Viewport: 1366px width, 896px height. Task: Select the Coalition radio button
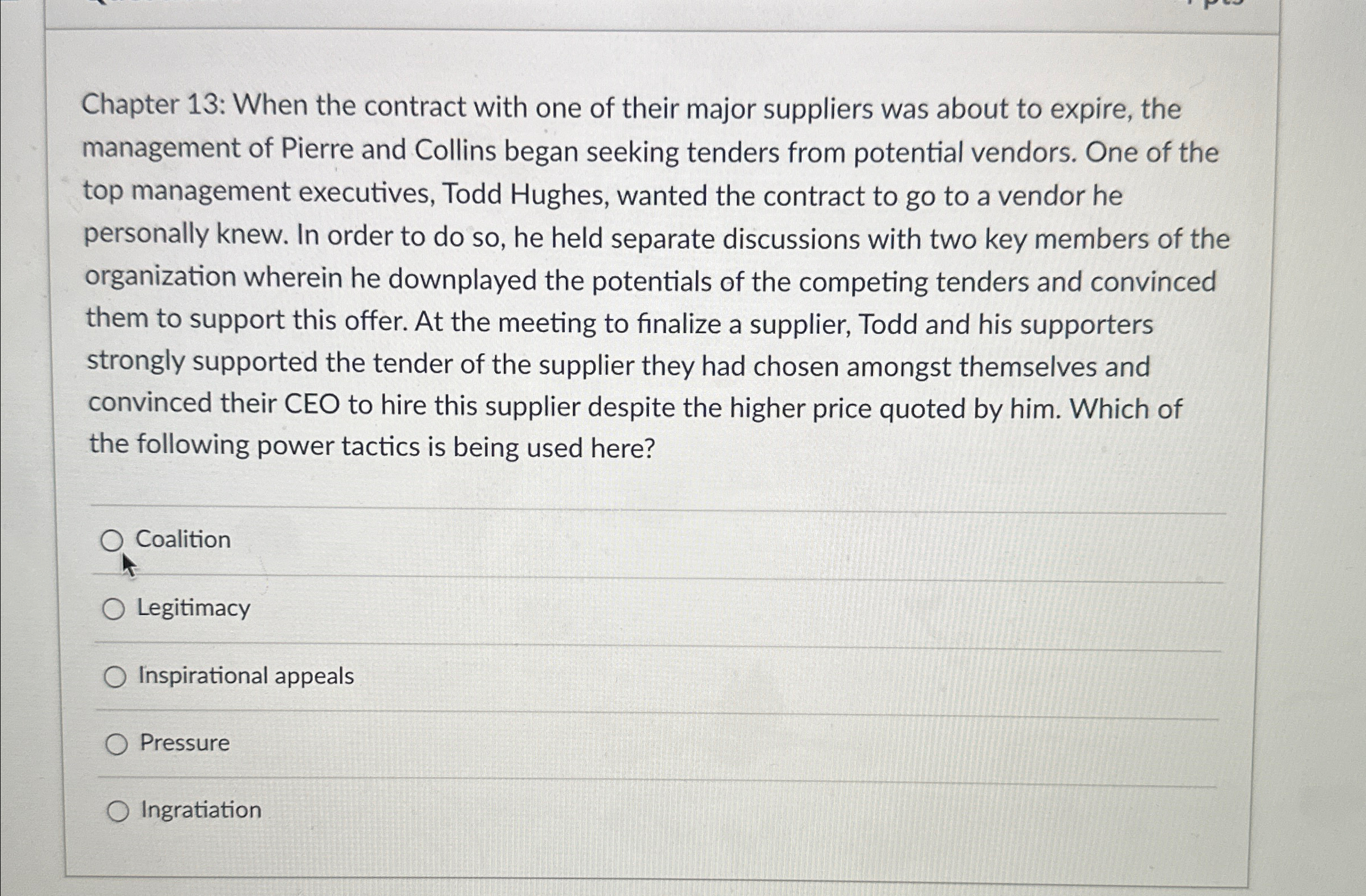click(113, 541)
